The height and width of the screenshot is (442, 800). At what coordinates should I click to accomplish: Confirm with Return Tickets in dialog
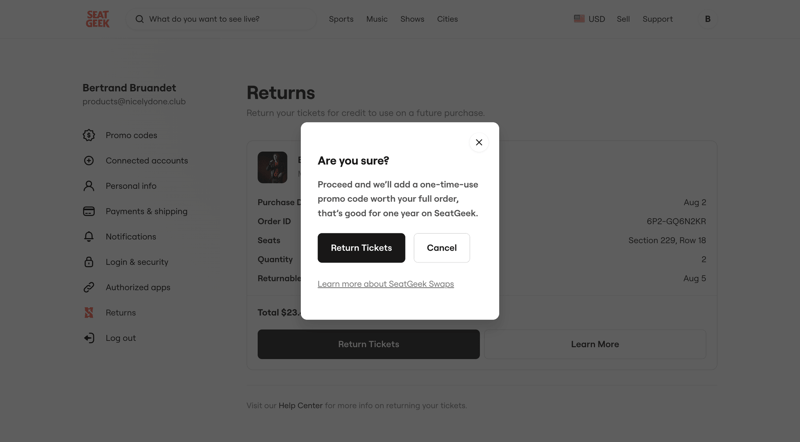tap(361, 248)
